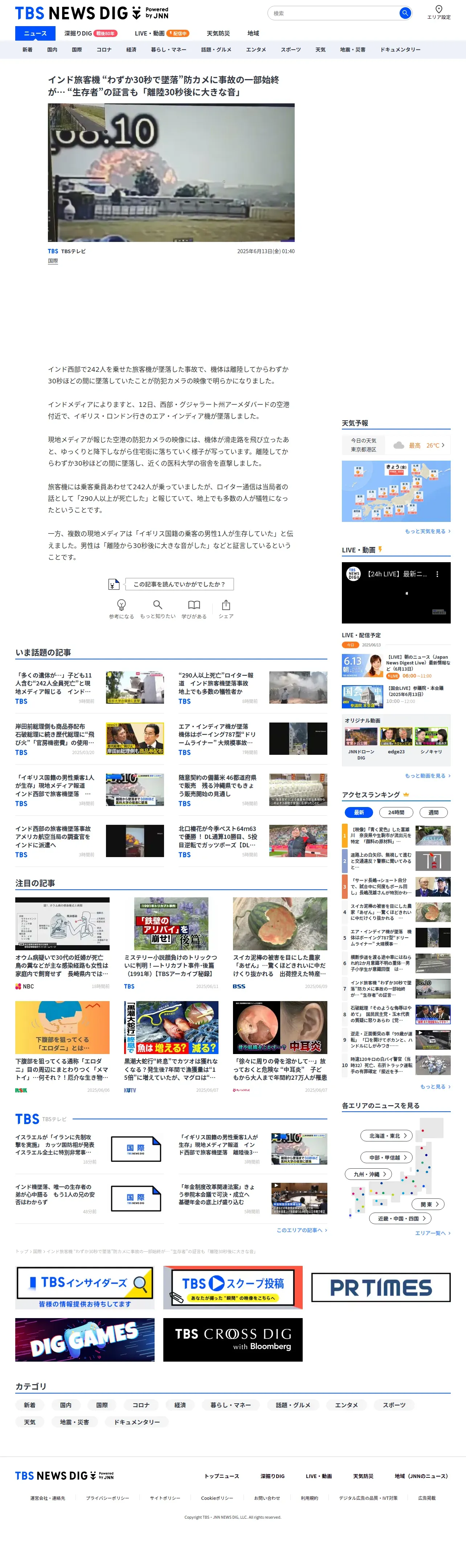Open the watermelon thief article thumbnail
Screen dimensions: 466x1568
click(279, 923)
